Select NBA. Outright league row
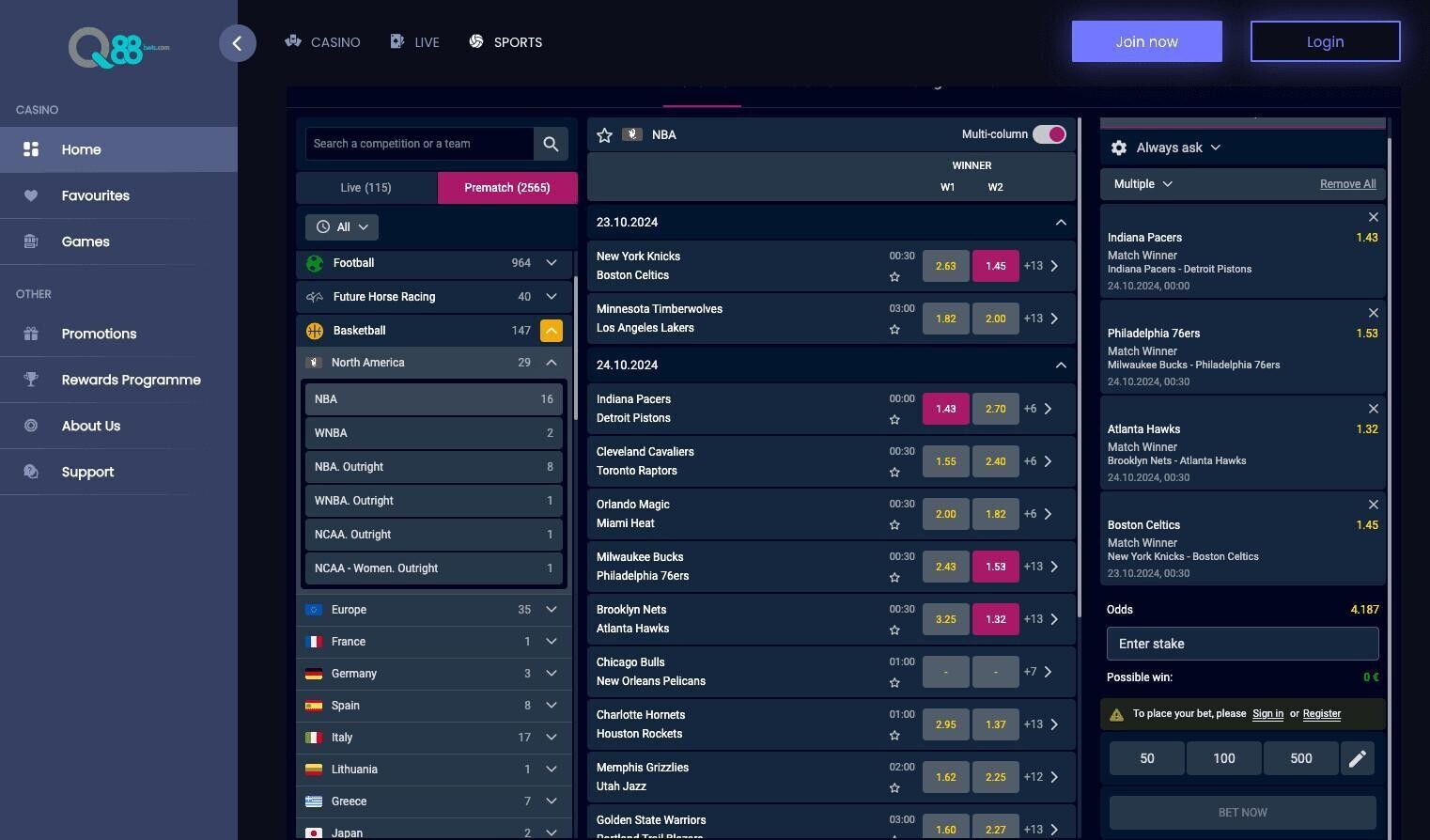Screen dimensions: 1430x840 click(434, 467)
